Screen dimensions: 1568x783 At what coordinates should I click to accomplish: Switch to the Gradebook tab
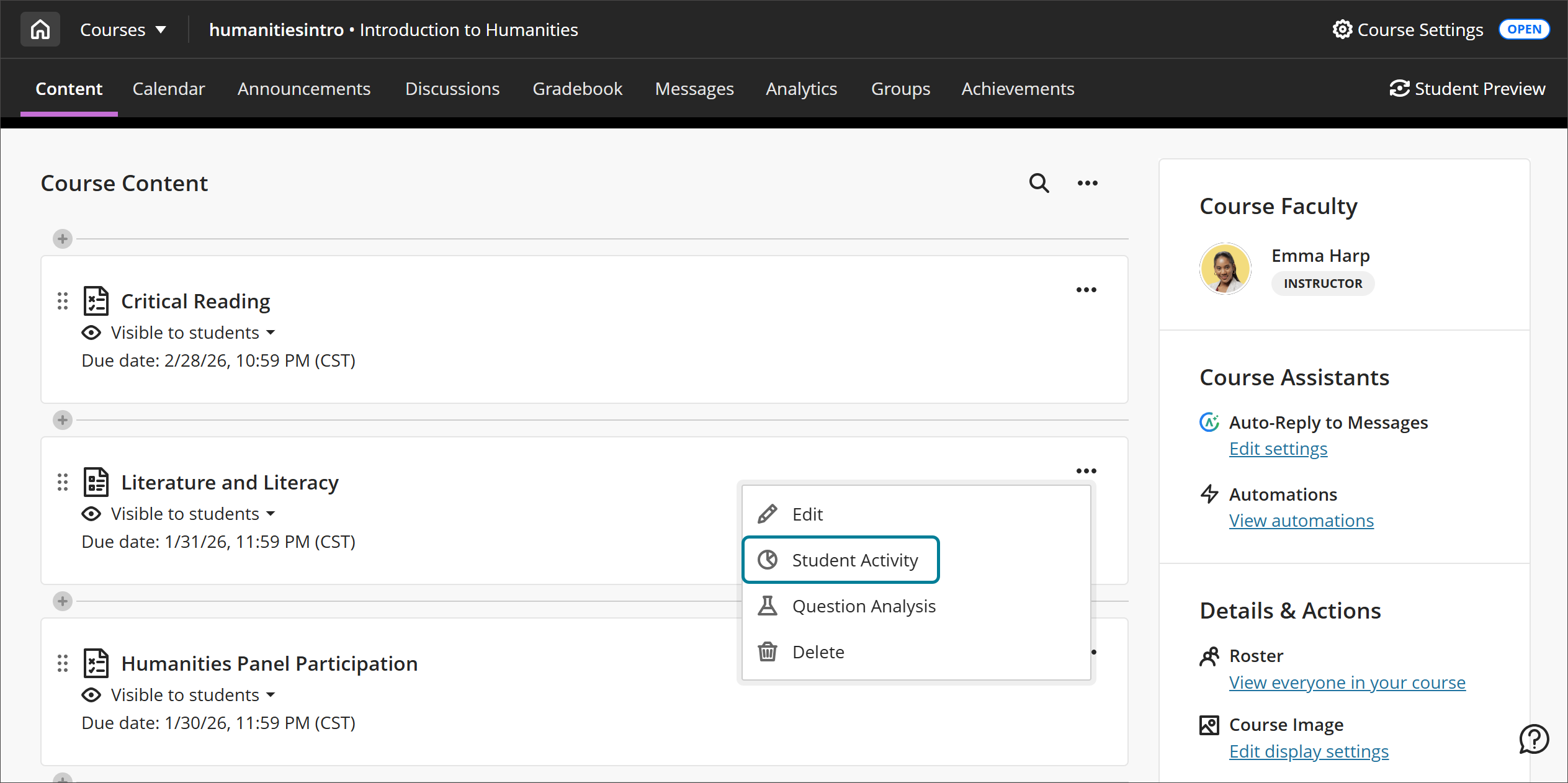(x=577, y=89)
